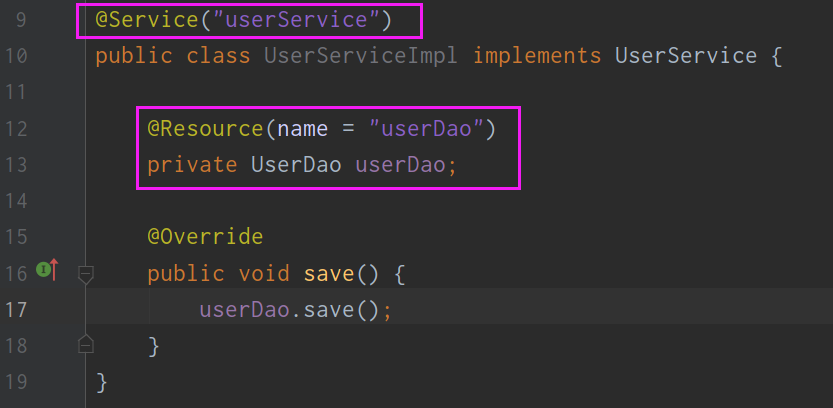Viewport: 833px width, 408px height.
Task: Click the "userService" string literal
Action: click(x=295, y=21)
